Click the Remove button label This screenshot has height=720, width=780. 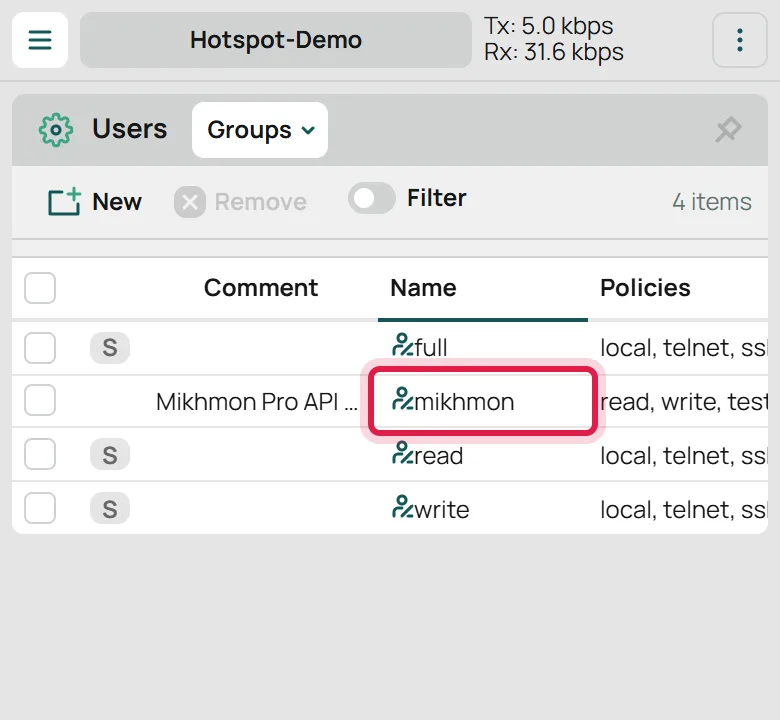click(261, 202)
